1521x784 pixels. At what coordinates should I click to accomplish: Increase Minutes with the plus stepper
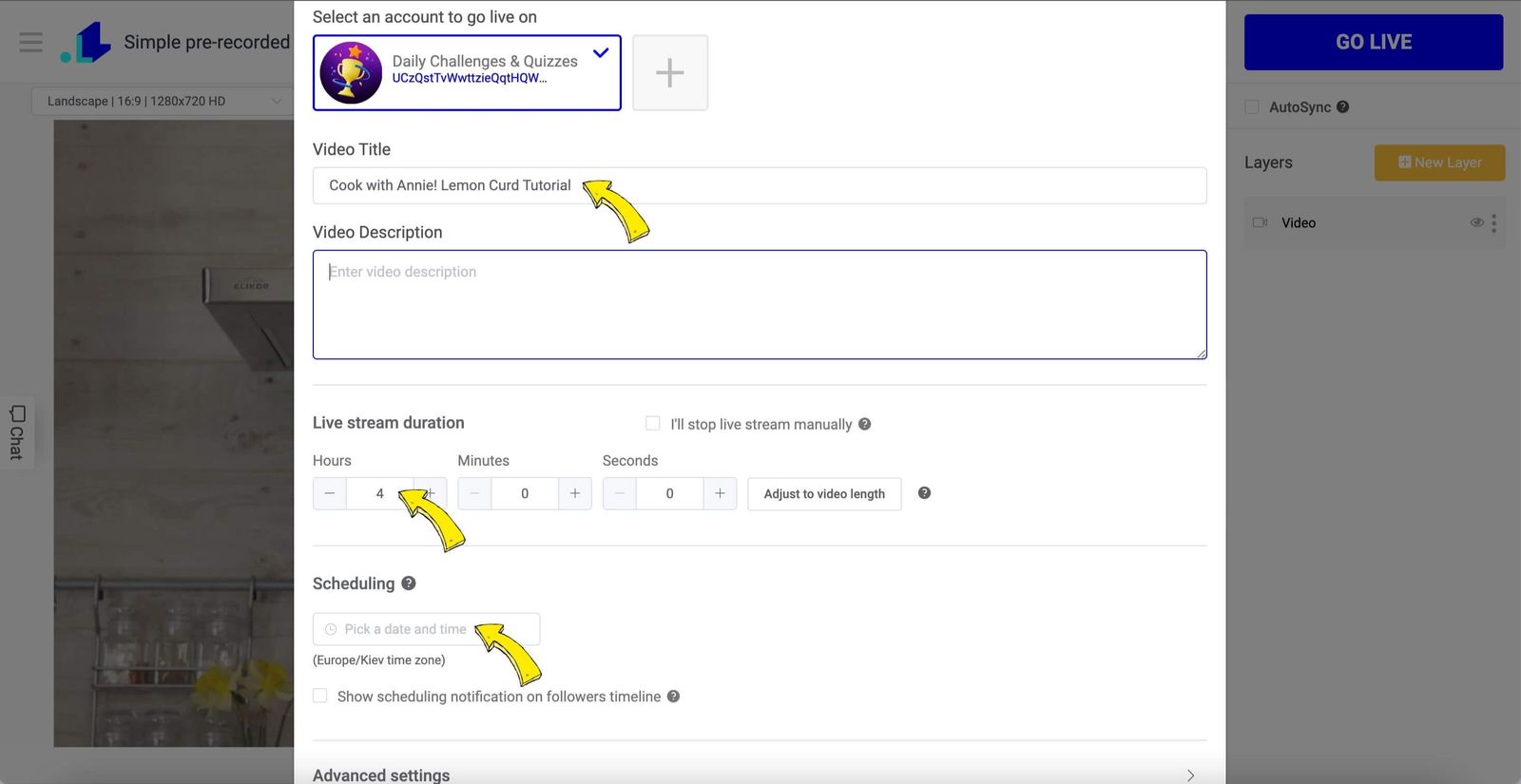point(575,494)
